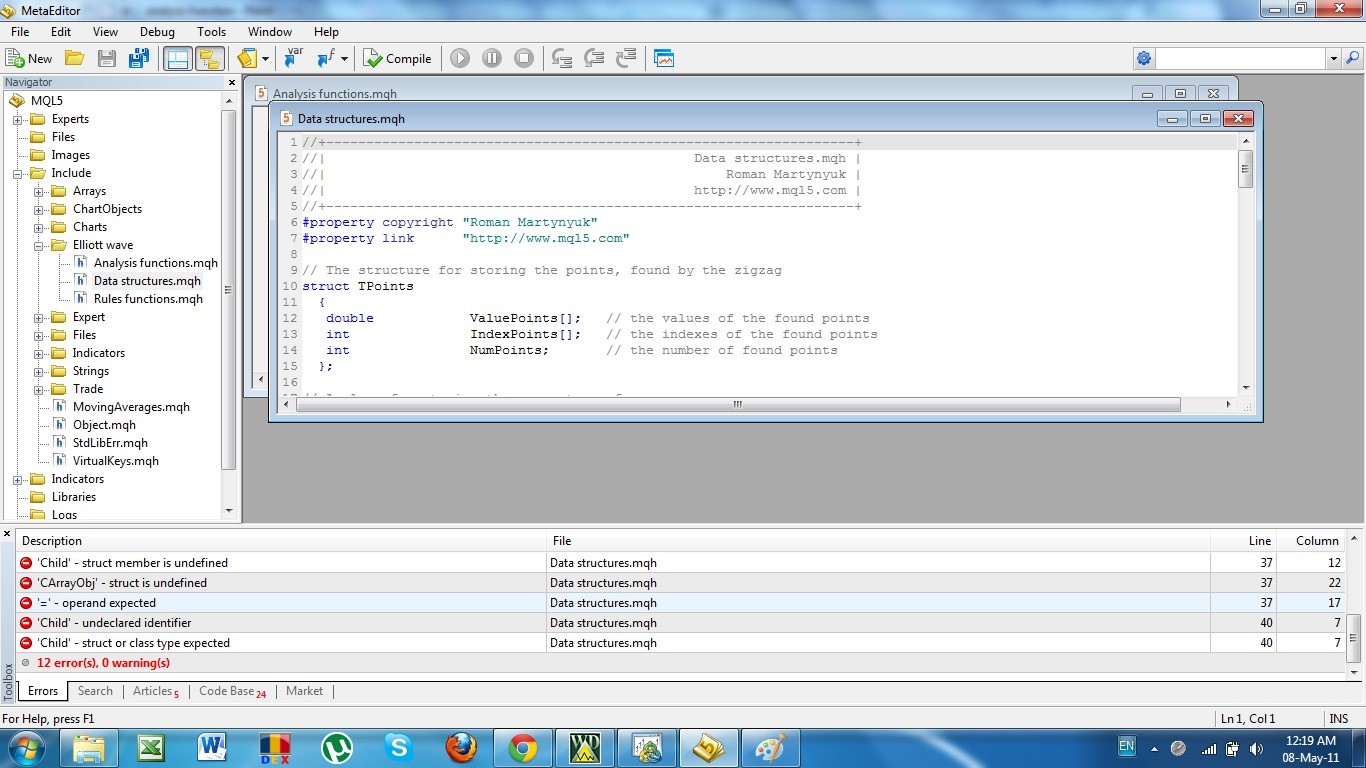Click the Navigator vertical scrollbar down arrow
1366x768 pixels.
(229, 511)
